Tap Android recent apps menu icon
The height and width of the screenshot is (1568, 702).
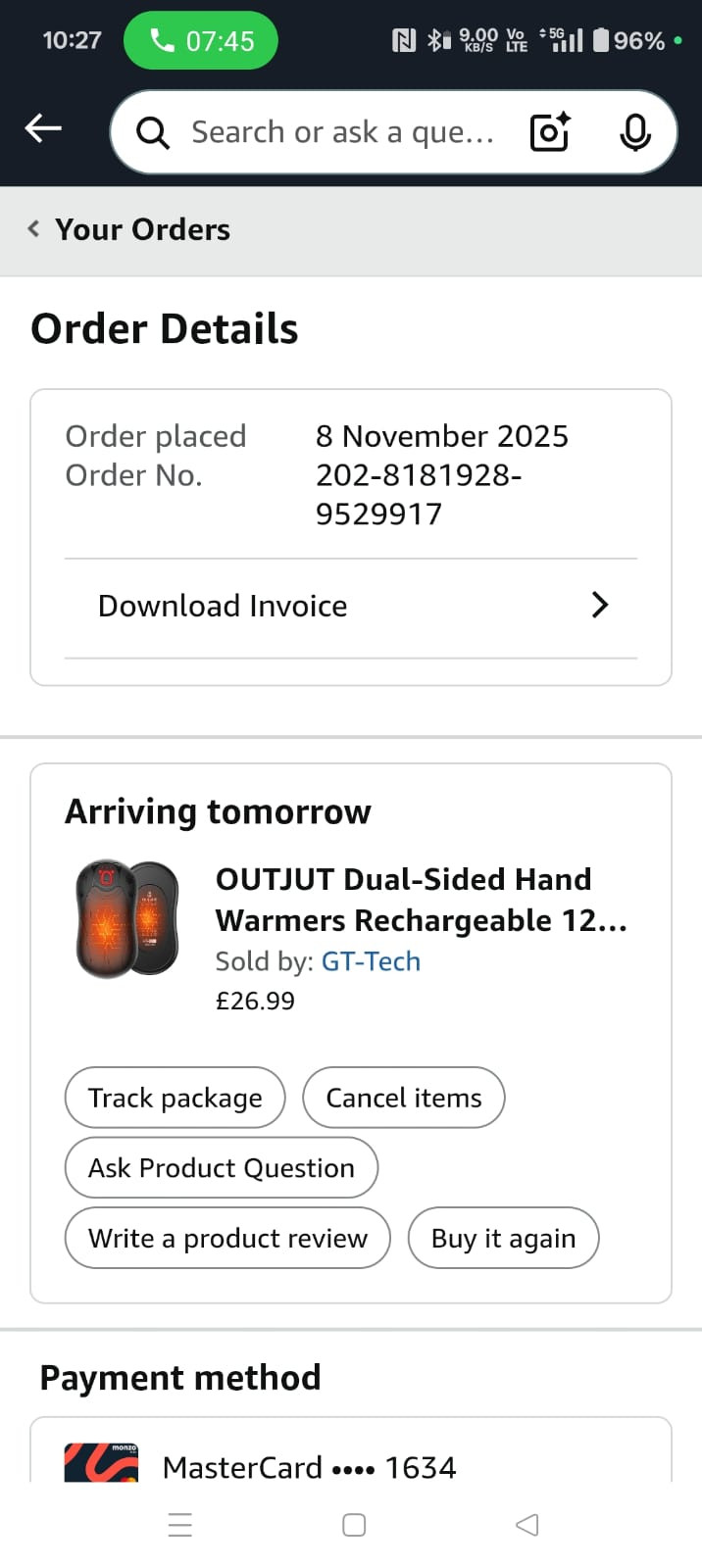(x=180, y=1525)
